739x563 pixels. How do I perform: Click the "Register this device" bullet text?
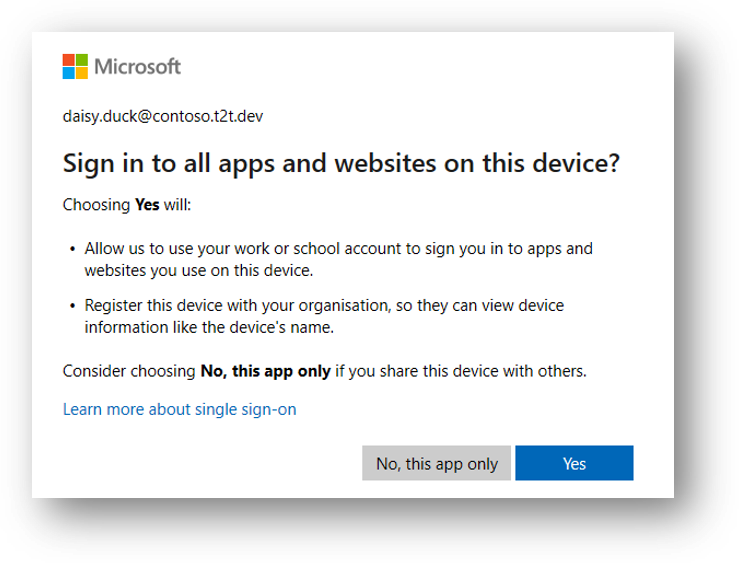(324, 316)
